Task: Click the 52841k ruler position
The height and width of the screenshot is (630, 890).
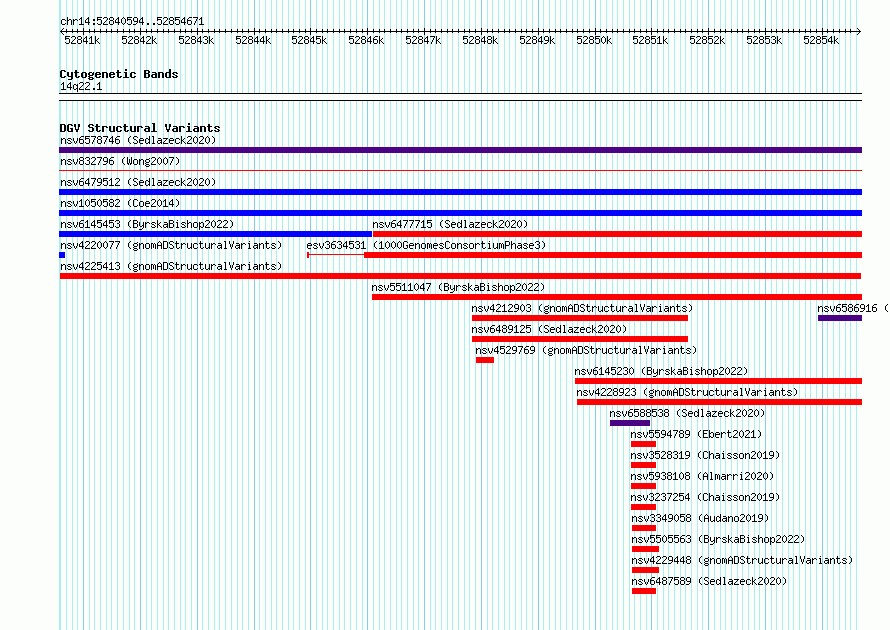Action: click(82, 40)
